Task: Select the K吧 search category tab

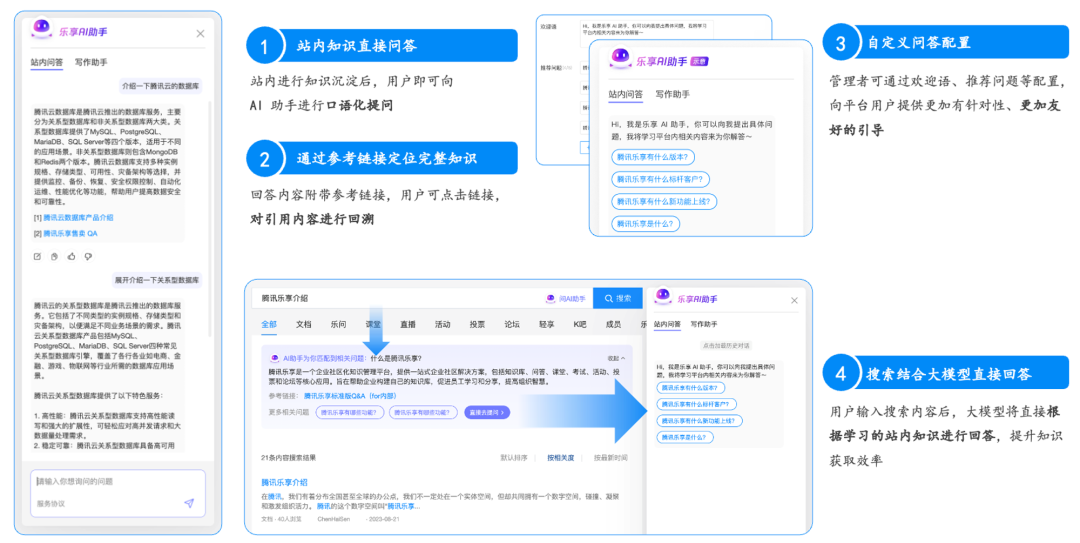Action: tap(580, 325)
